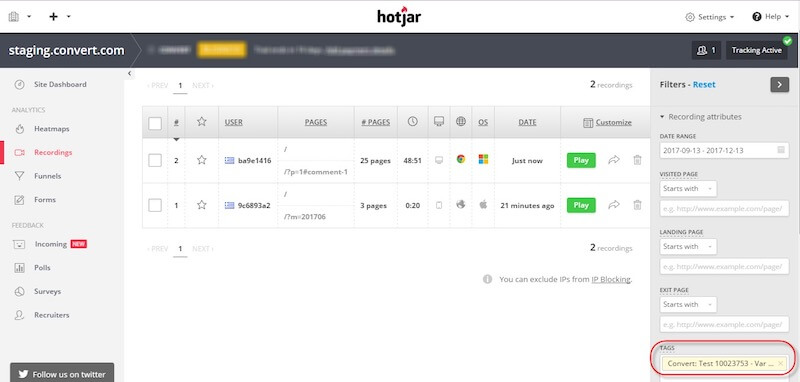Image resolution: width=800 pixels, height=382 pixels.
Task: Star recording by user ba9e1416
Action: click(x=202, y=160)
